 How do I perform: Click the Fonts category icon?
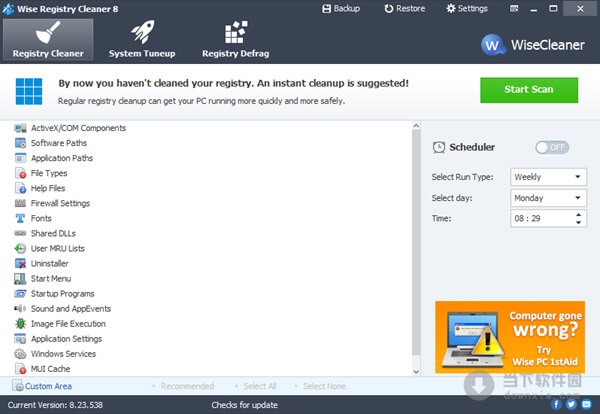[20, 218]
